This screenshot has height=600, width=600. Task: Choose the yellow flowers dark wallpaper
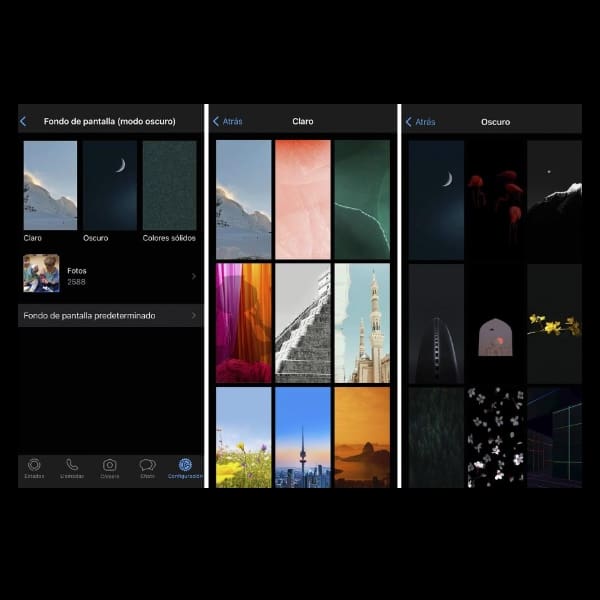tap(554, 324)
